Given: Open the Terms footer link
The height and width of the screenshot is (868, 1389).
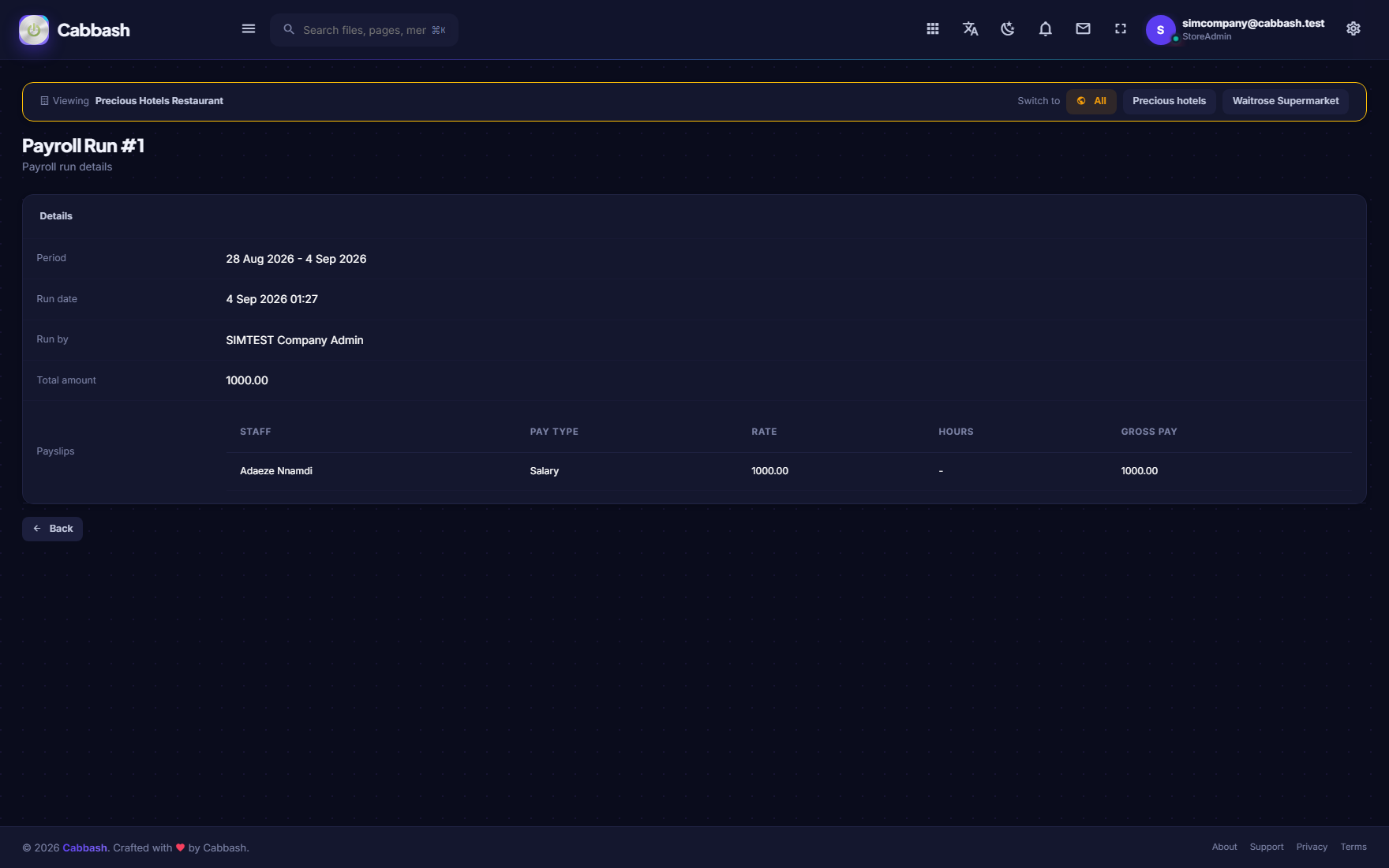Looking at the screenshot, I should tap(1353, 847).
